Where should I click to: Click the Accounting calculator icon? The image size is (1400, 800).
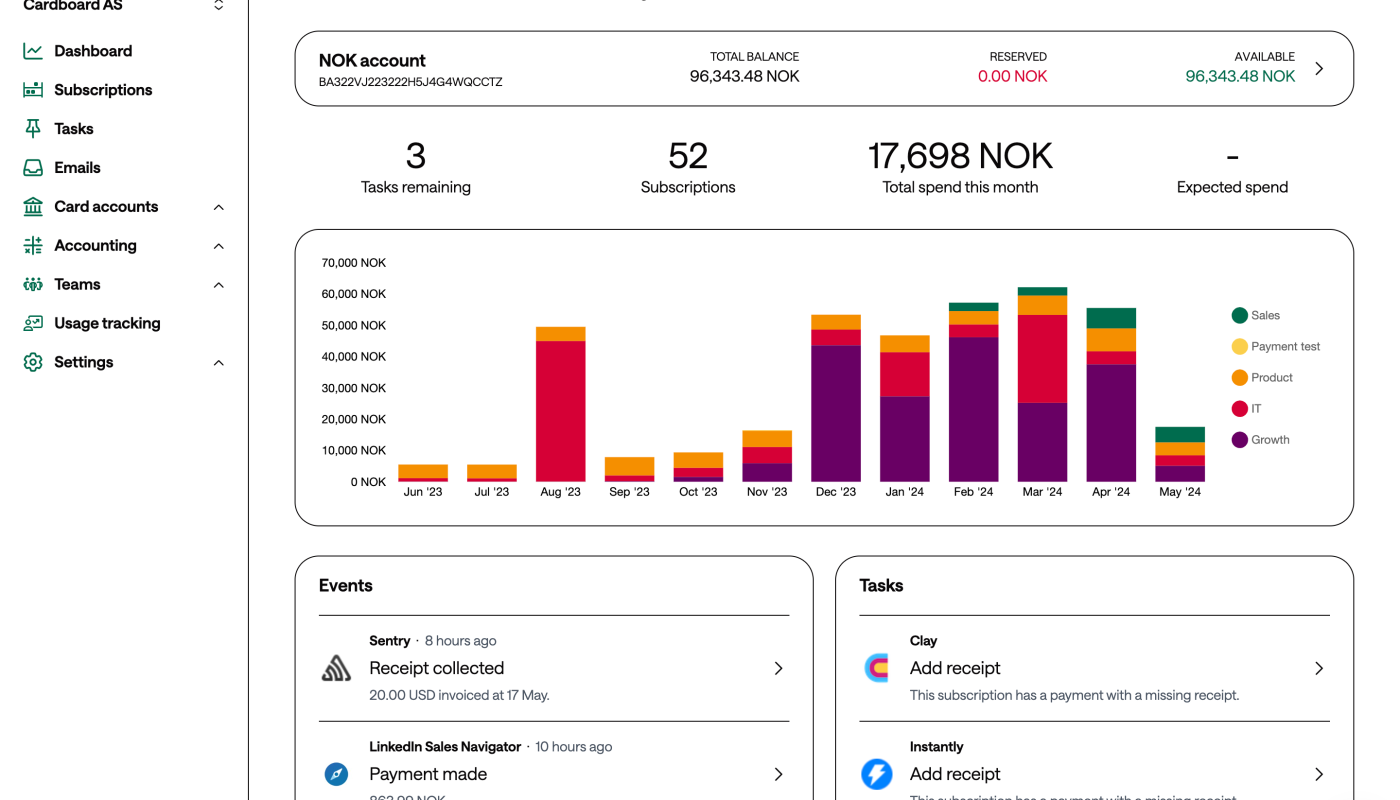tap(33, 246)
